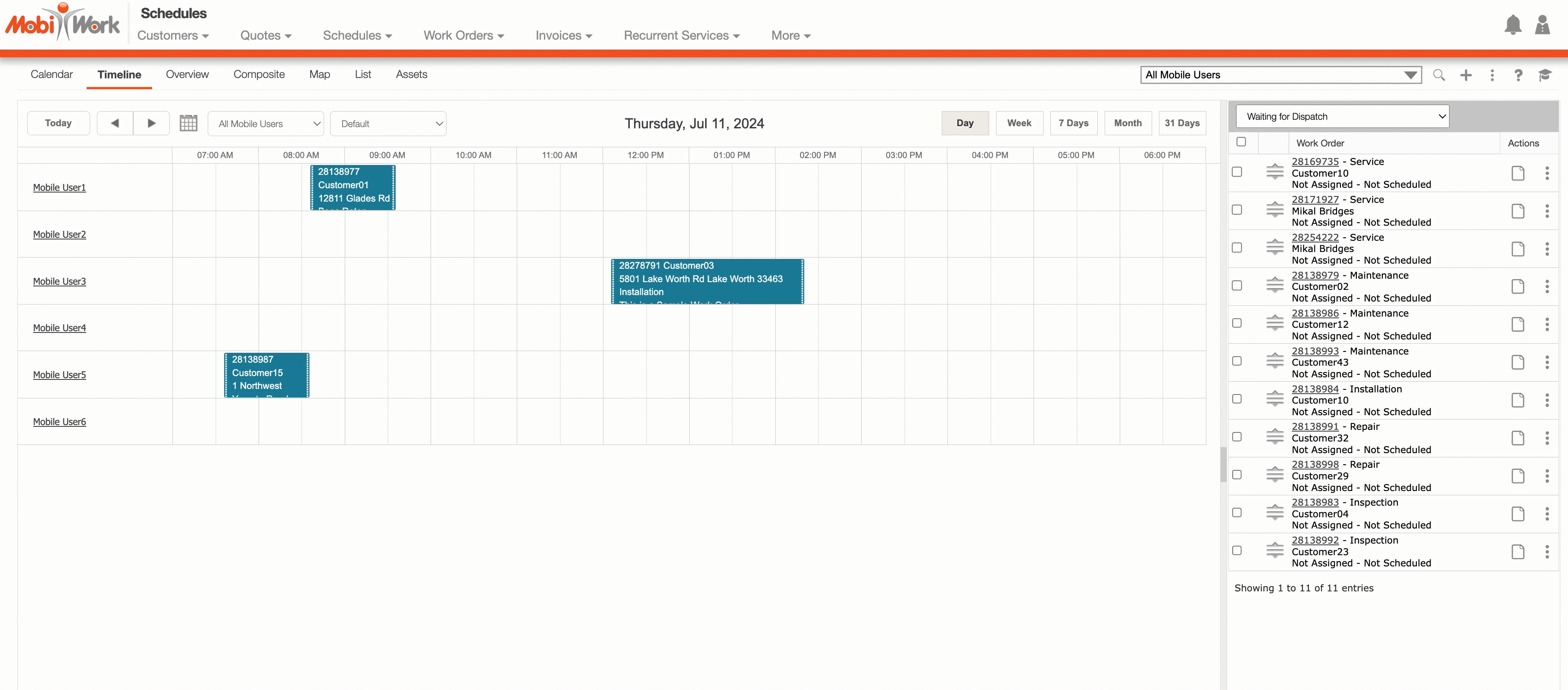
Task: Click the document icon for work order 28169735
Action: (x=1518, y=174)
